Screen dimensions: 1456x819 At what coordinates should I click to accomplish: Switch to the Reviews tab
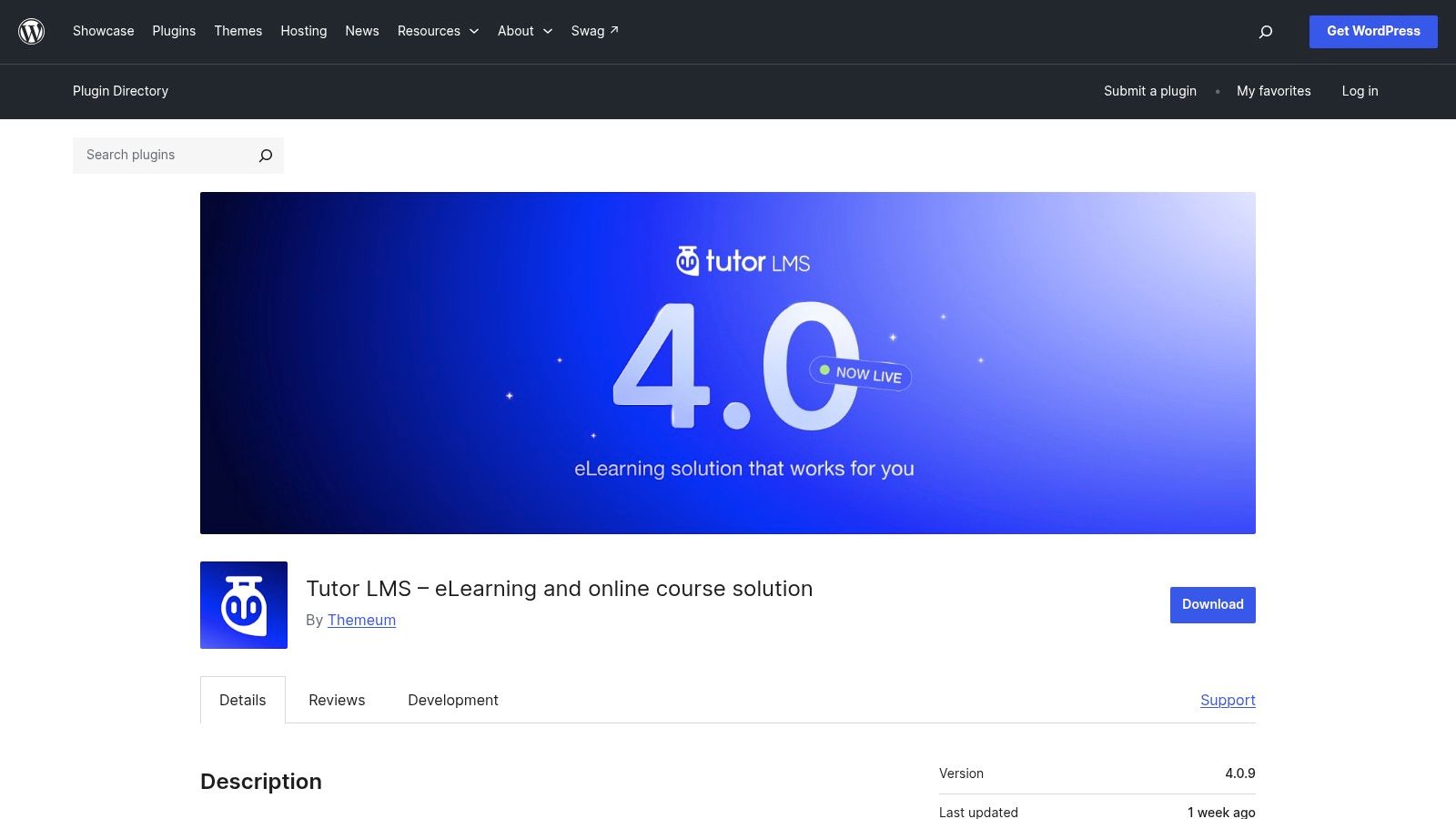(337, 700)
